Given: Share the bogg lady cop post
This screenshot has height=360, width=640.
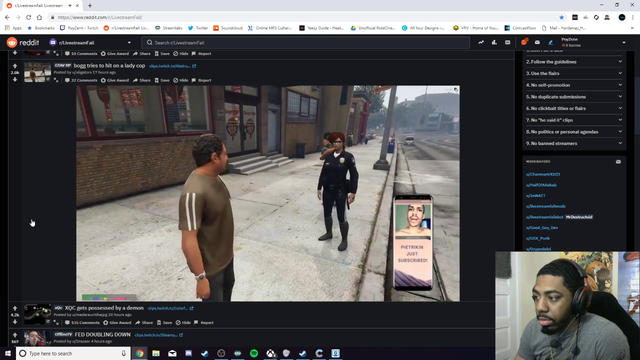Looking at the screenshot, I should (x=142, y=80).
